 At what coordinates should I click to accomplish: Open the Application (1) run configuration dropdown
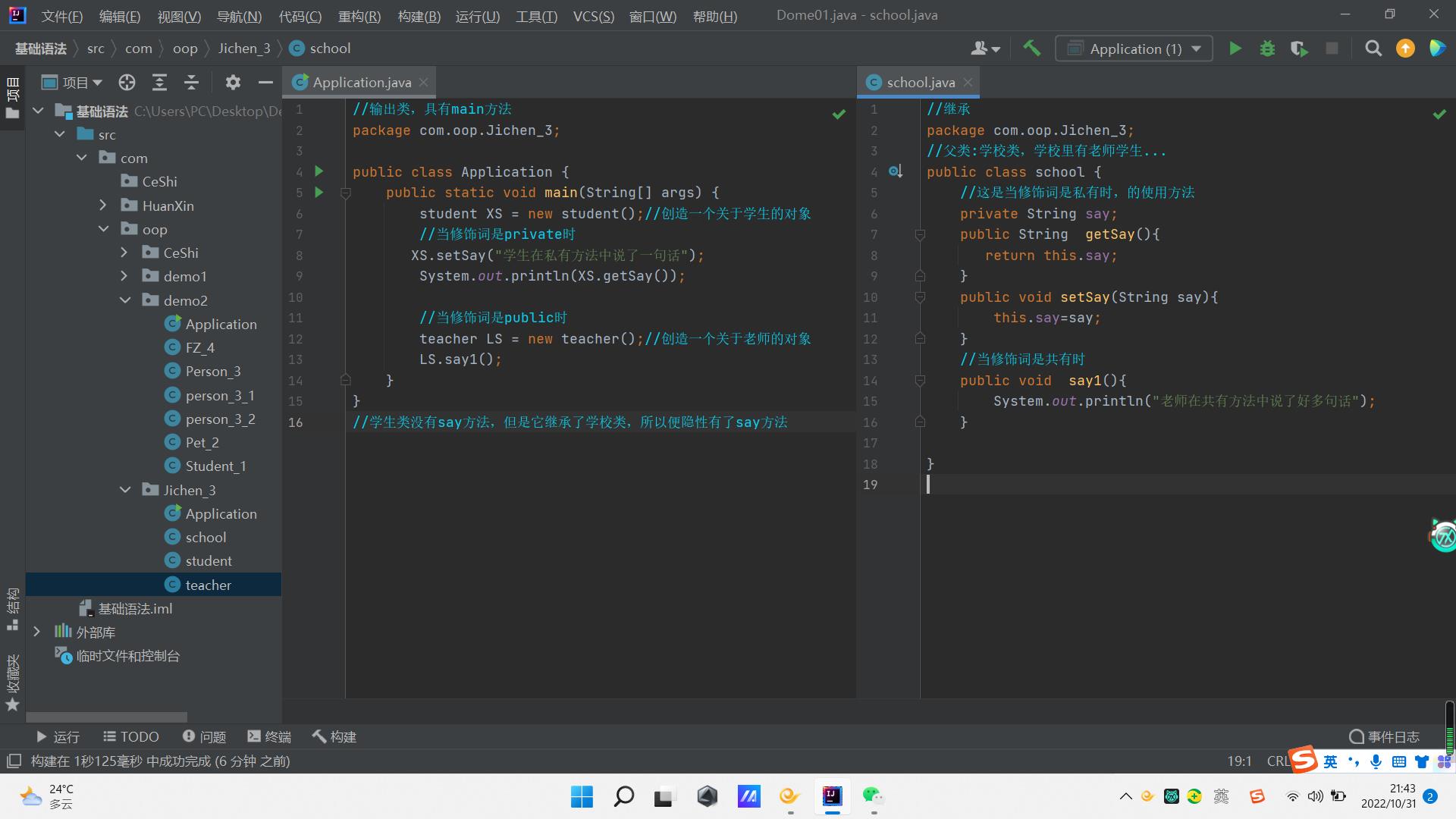(1134, 49)
